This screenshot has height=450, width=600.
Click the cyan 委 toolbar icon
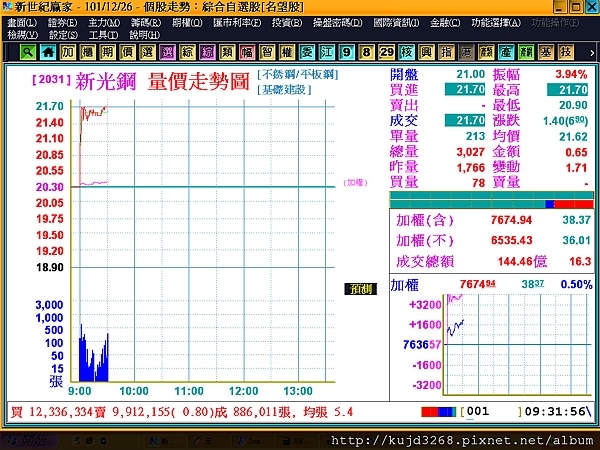pyautogui.click(x=307, y=52)
